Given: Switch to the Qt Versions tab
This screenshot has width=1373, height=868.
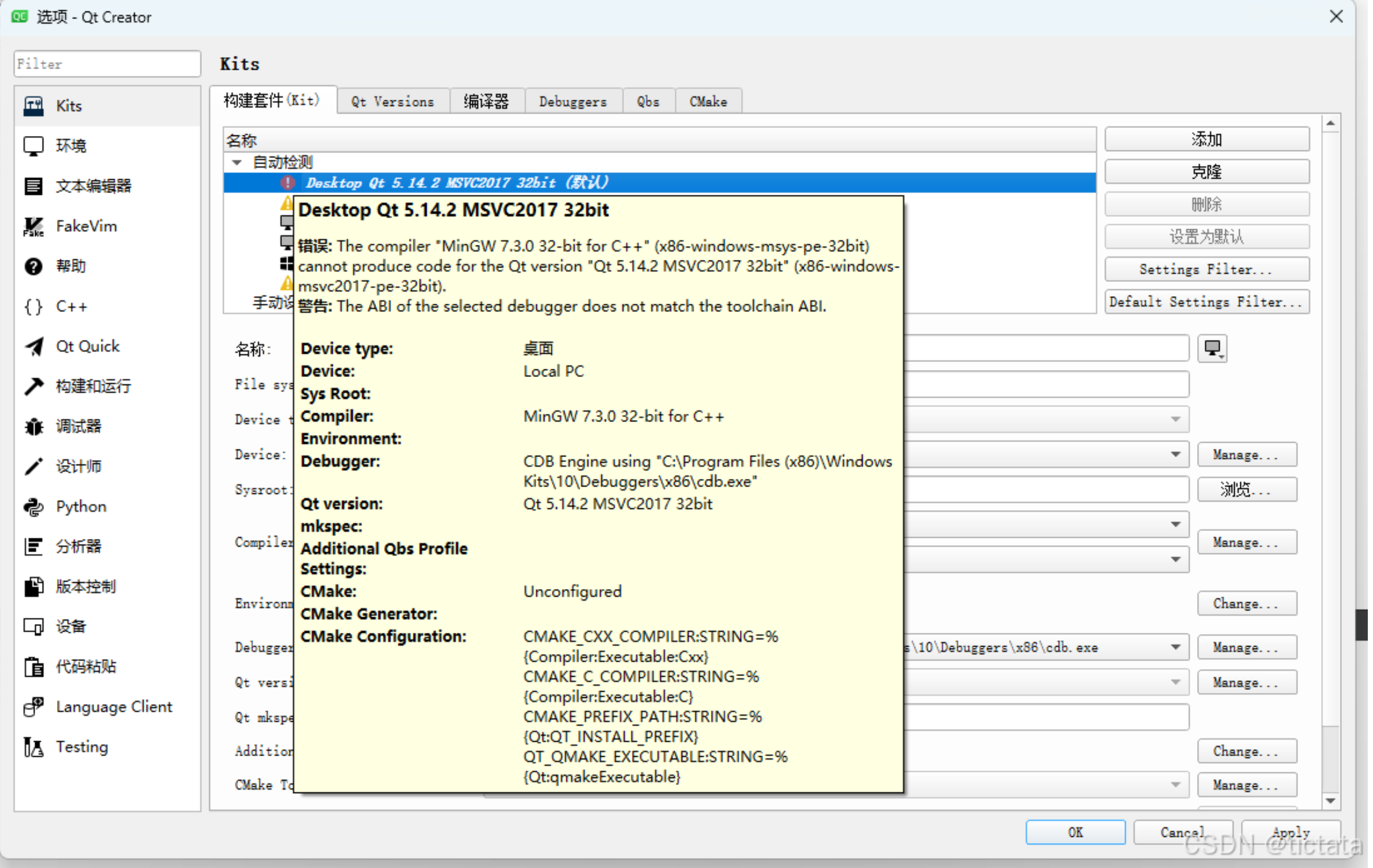Looking at the screenshot, I should pos(392,102).
